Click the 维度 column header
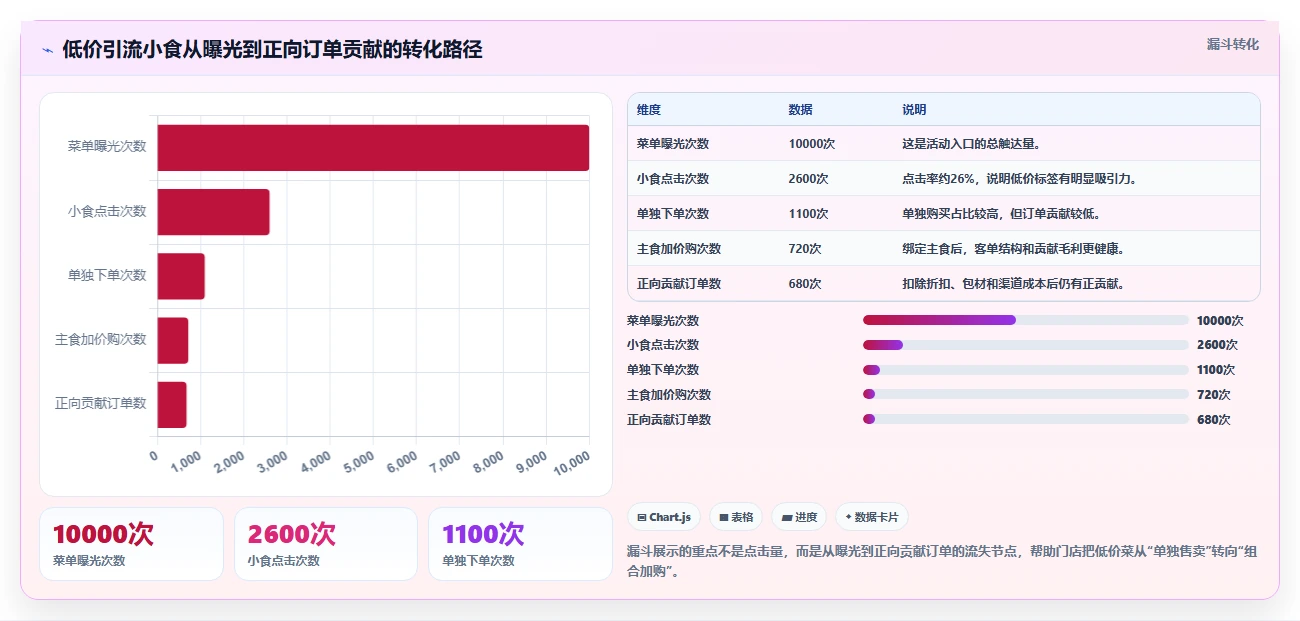This screenshot has width=1300, height=621. [x=649, y=110]
